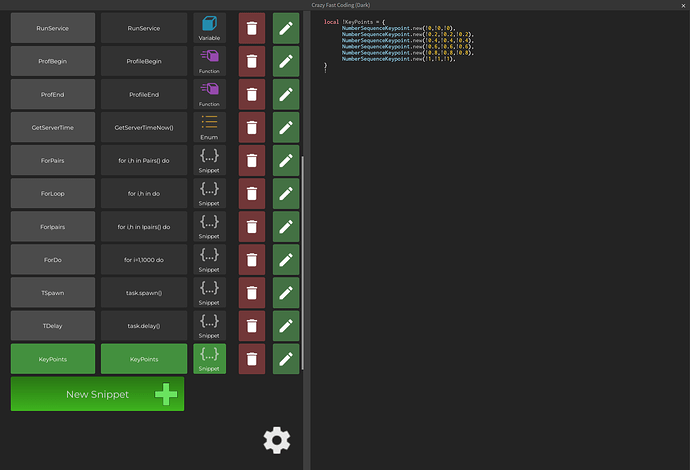The image size is (690, 470).
Task: Edit the ForLoop snippet
Action: point(286,193)
